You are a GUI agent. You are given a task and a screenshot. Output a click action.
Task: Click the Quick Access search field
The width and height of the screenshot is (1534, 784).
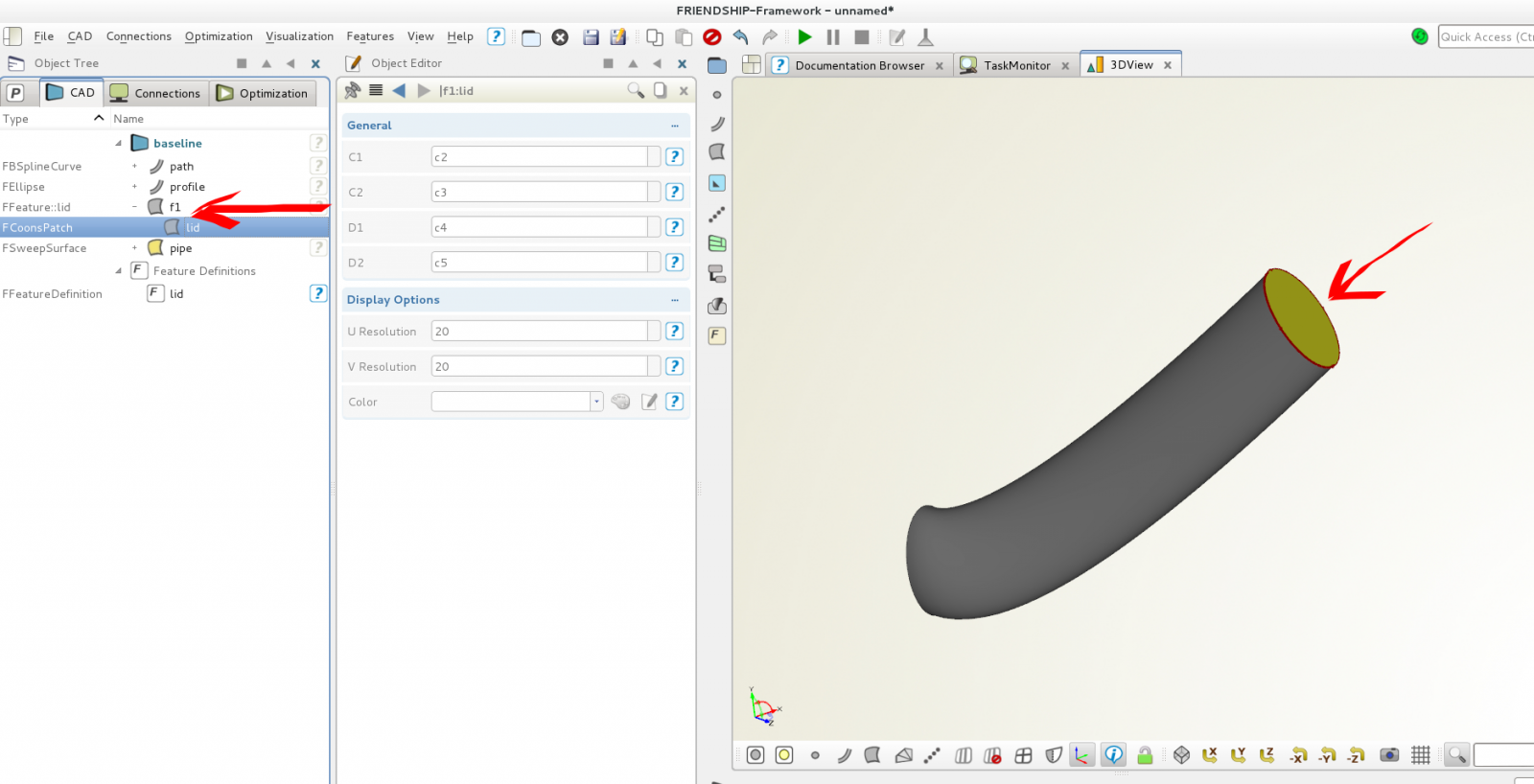(x=1487, y=36)
